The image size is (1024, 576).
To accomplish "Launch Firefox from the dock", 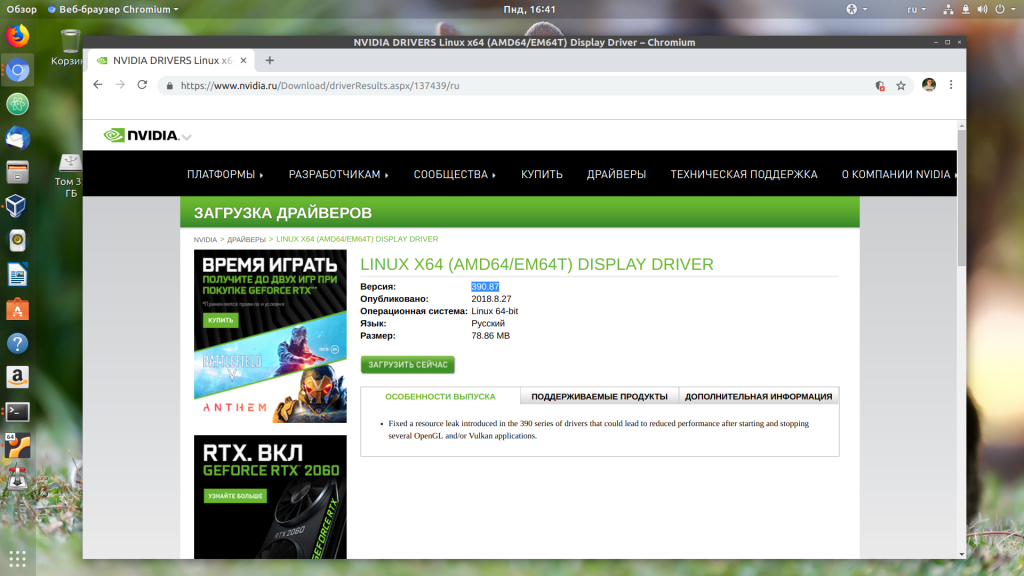I will point(17,36).
